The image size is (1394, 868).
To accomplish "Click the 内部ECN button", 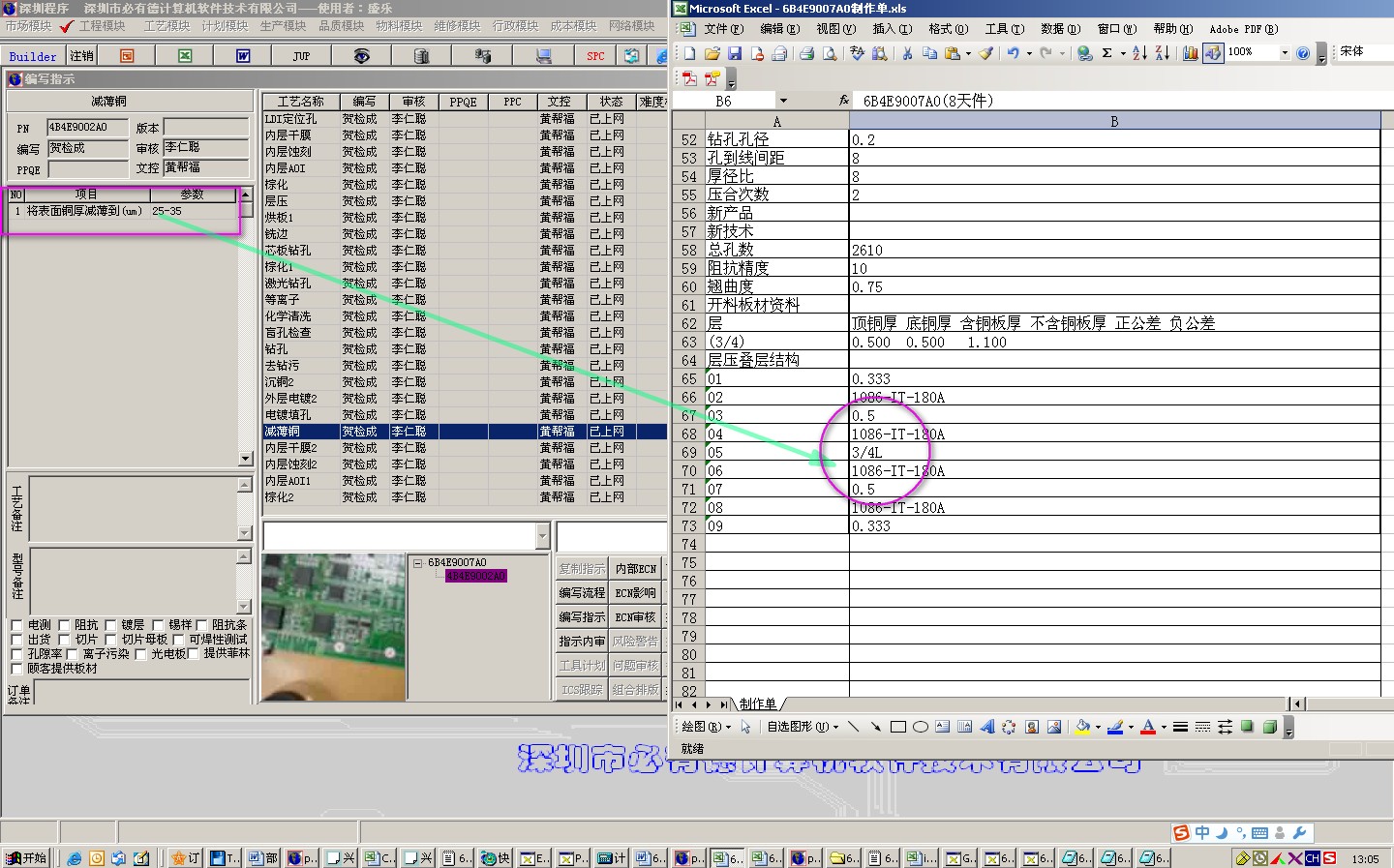I will click(x=635, y=569).
